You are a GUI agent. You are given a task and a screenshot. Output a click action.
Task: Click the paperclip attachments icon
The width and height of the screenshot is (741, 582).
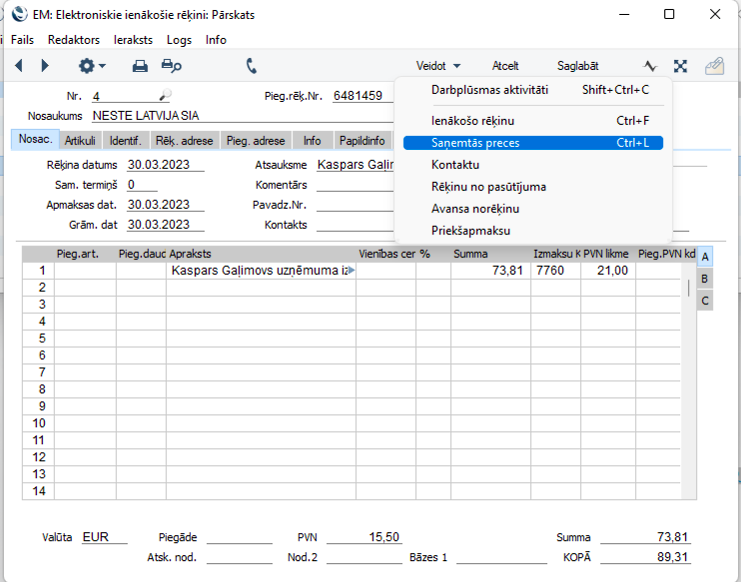(714, 66)
